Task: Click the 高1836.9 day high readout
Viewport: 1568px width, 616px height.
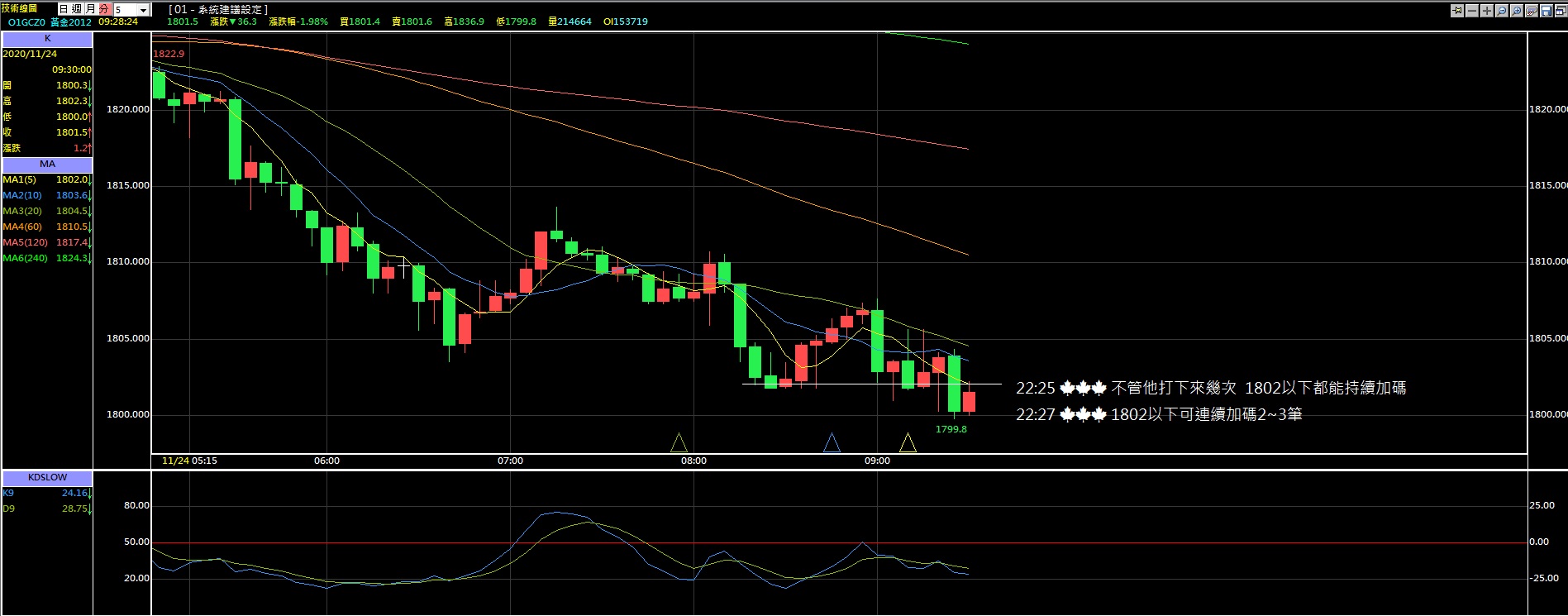Action: 464,21
